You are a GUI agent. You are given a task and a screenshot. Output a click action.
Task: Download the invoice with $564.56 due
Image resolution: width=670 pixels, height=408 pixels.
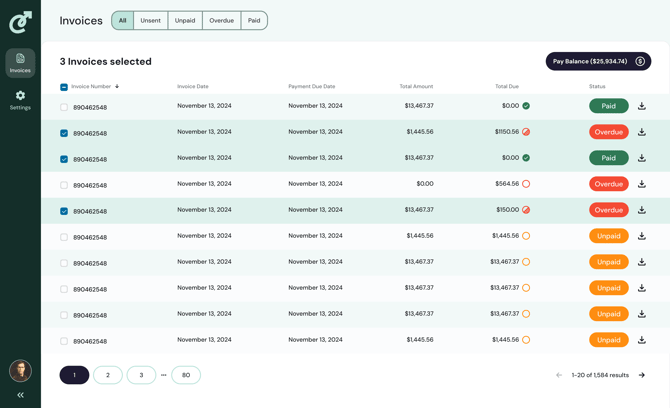641,184
